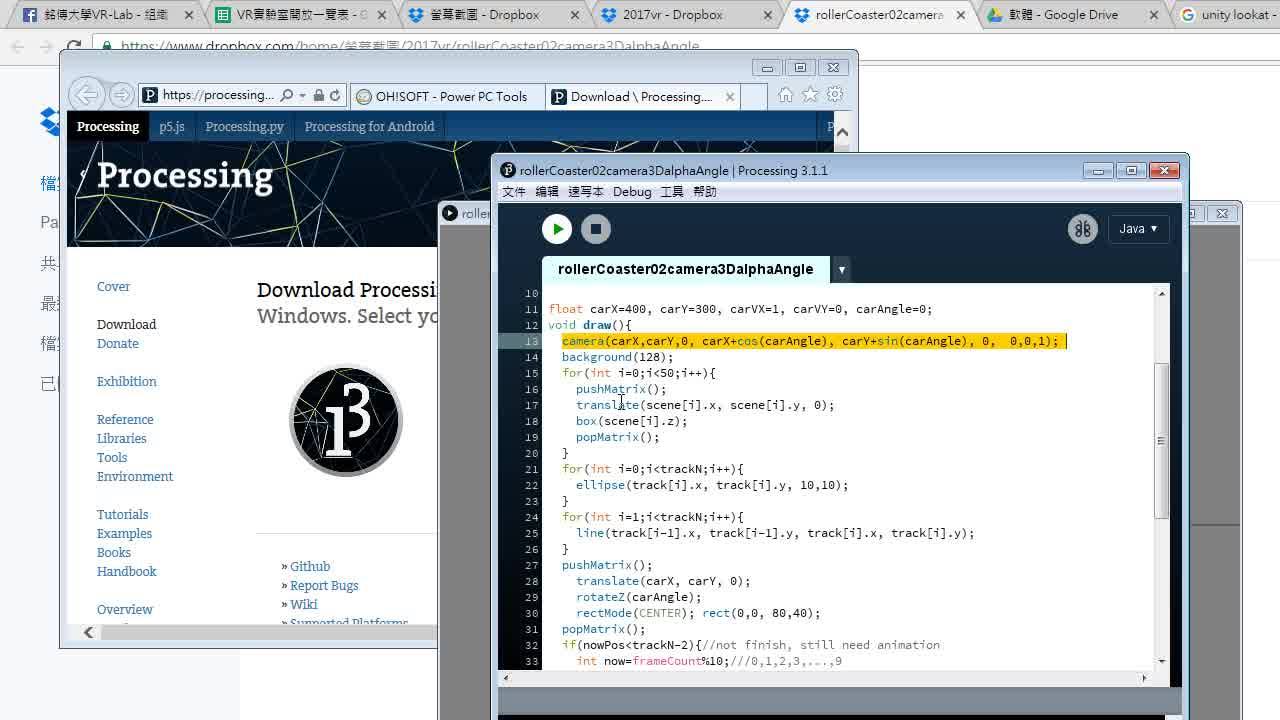This screenshot has width=1280, height=720.
Task: Open Internet Explorer settings gear
Action: pyautogui.click(x=835, y=94)
